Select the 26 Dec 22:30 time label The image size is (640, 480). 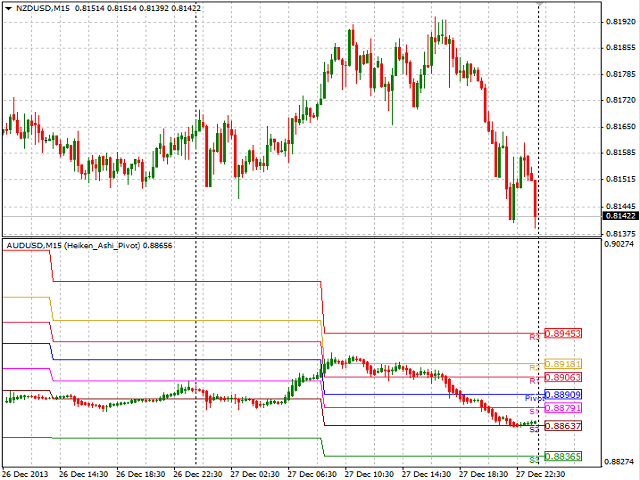click(x=198, y=474)
